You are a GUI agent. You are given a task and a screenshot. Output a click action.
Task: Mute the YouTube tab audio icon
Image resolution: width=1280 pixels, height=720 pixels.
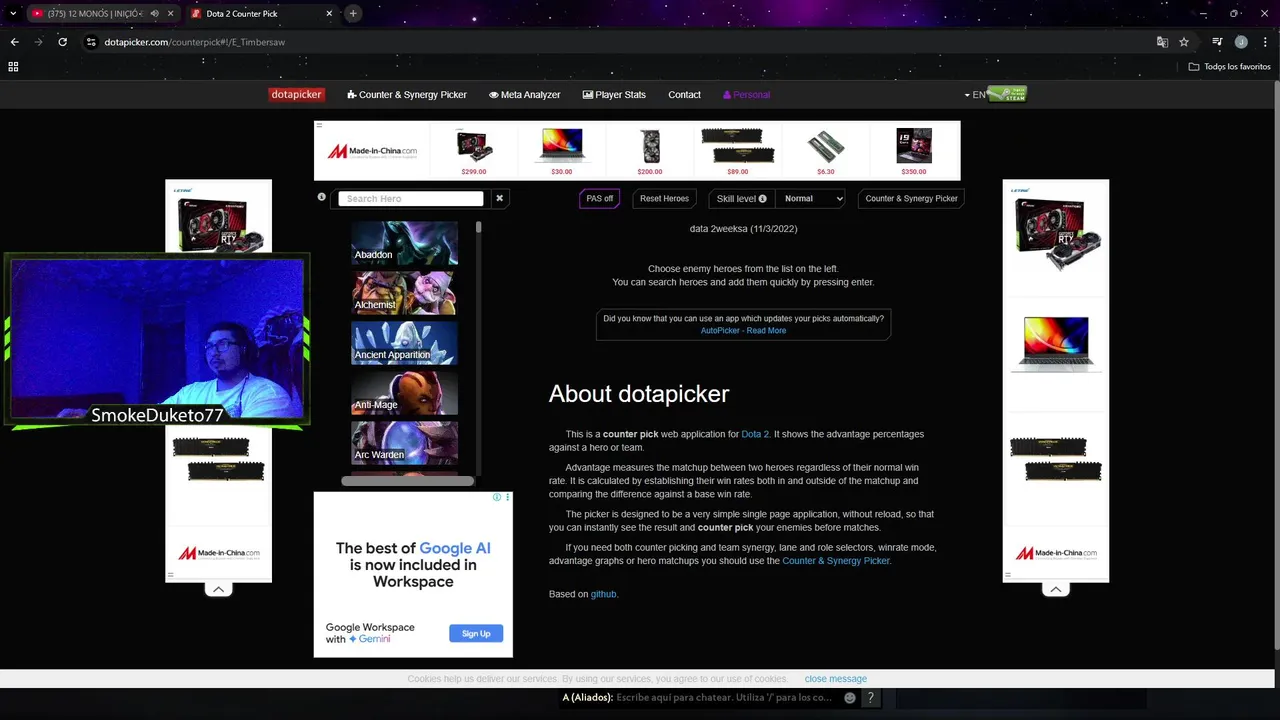pos(154,14)
